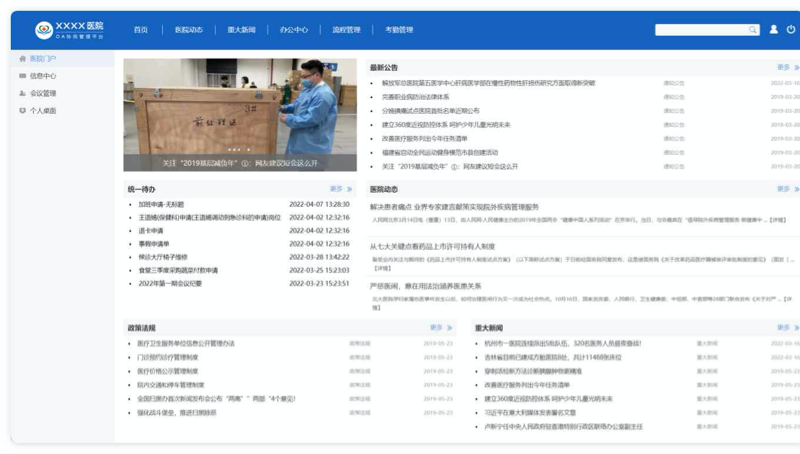Open the 流程管理 top menu

pos(346,30)
